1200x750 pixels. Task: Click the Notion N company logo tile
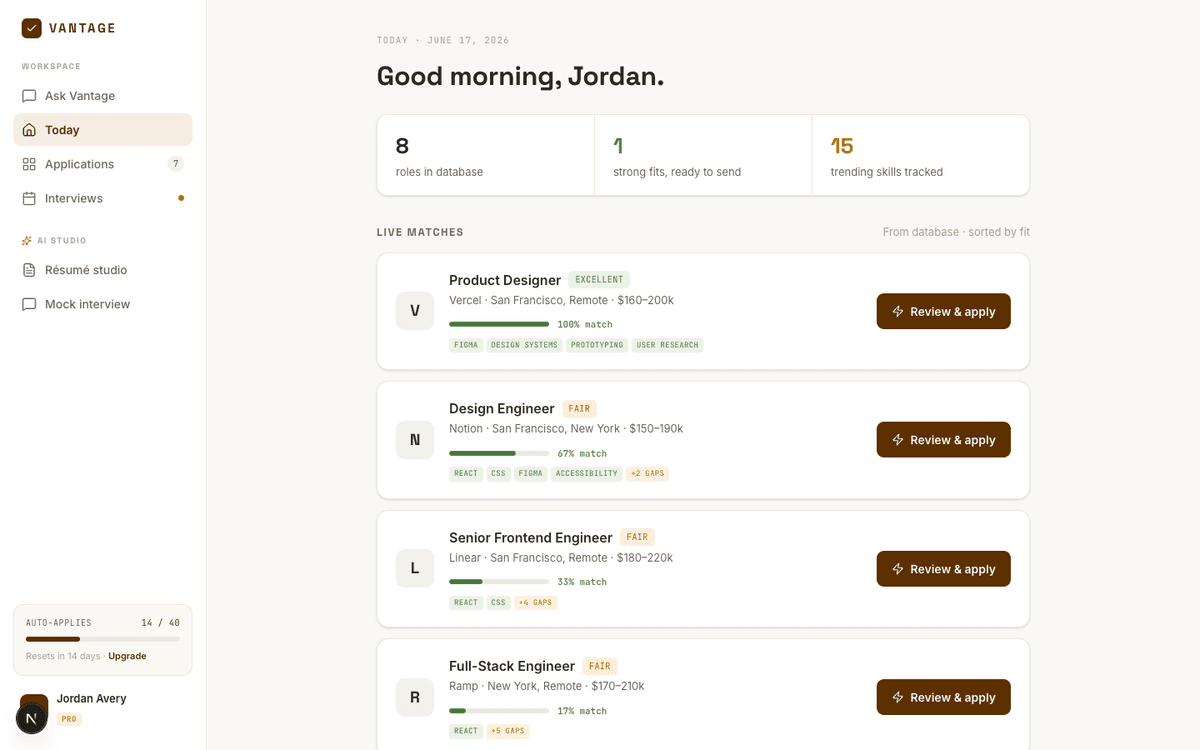click(415, 440)
